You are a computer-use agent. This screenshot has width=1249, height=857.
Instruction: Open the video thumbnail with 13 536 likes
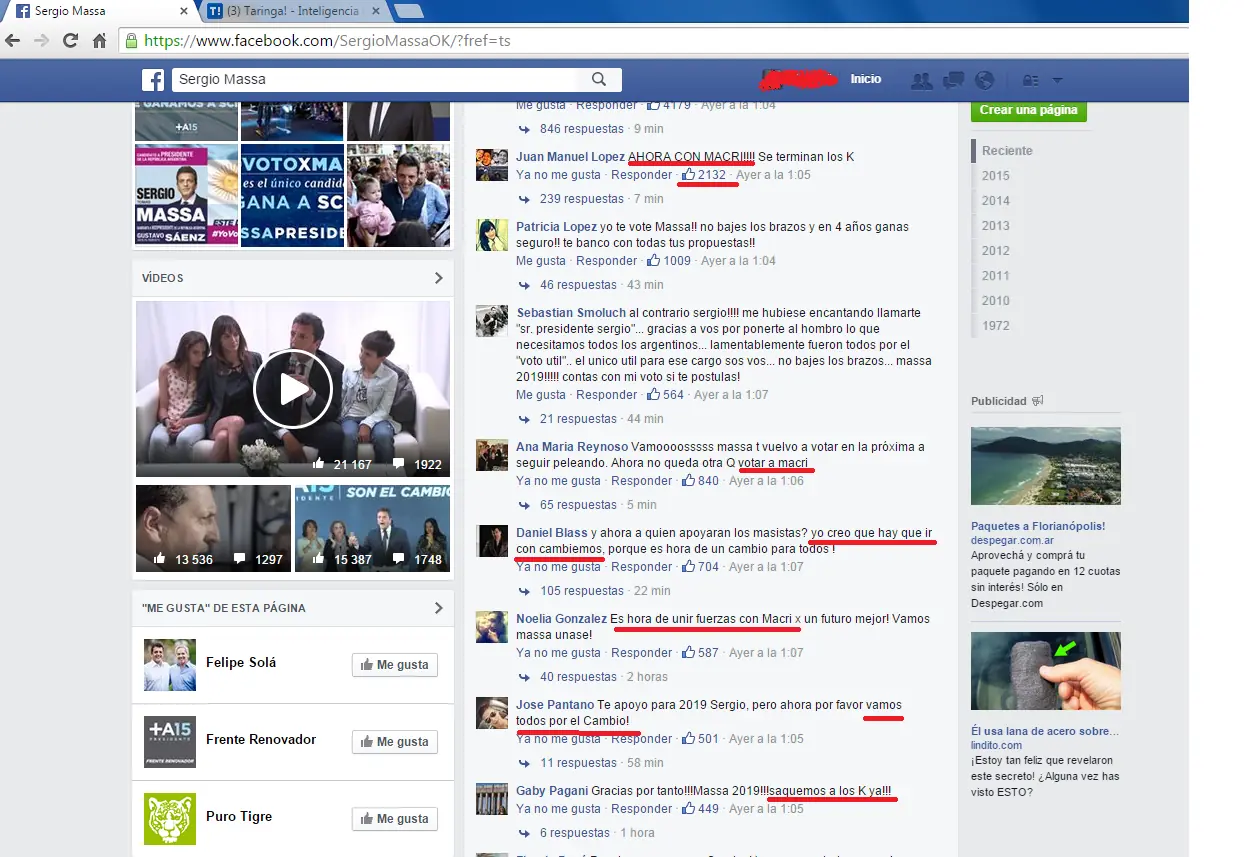pos(213,528)
